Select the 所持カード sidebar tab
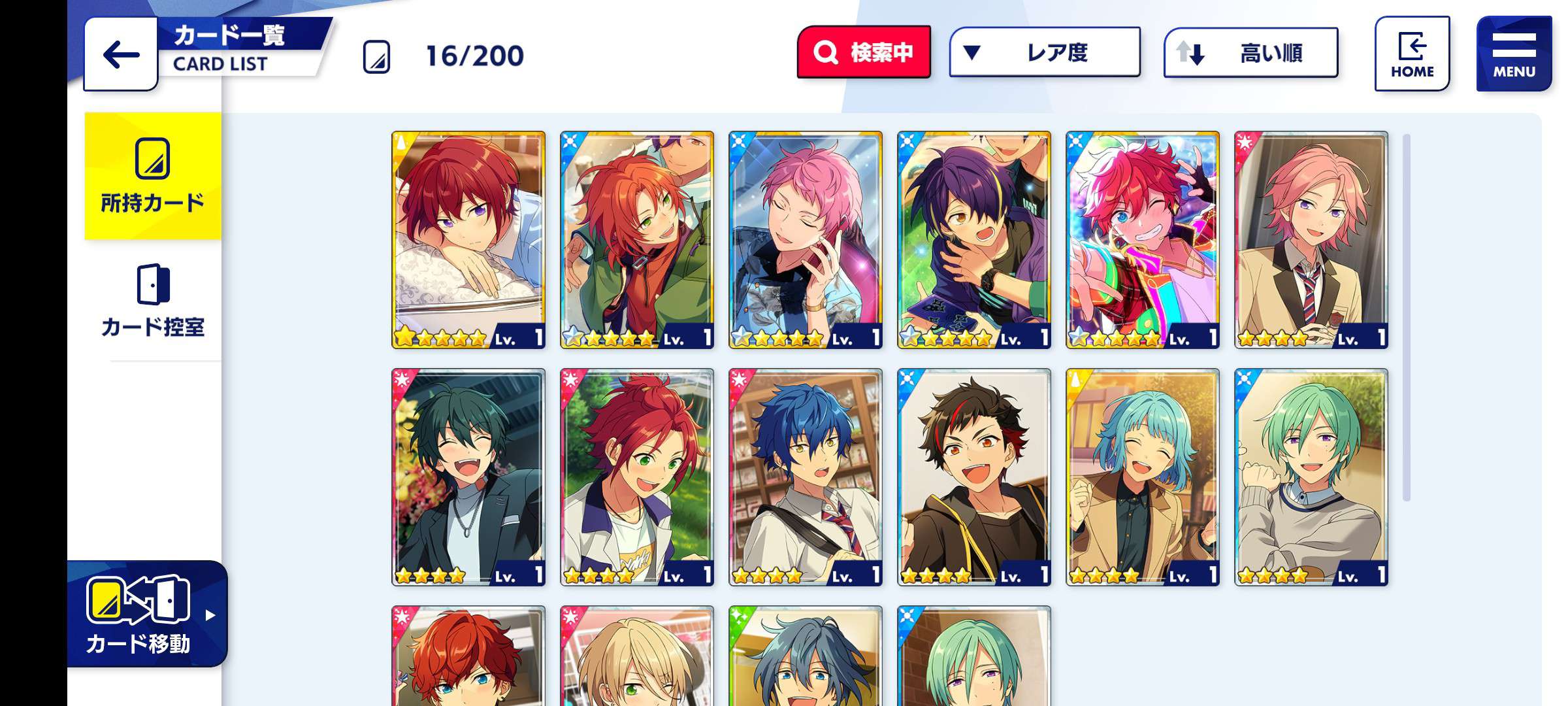Viewport: 1568px width, 706px height. [x=153, y=176]
